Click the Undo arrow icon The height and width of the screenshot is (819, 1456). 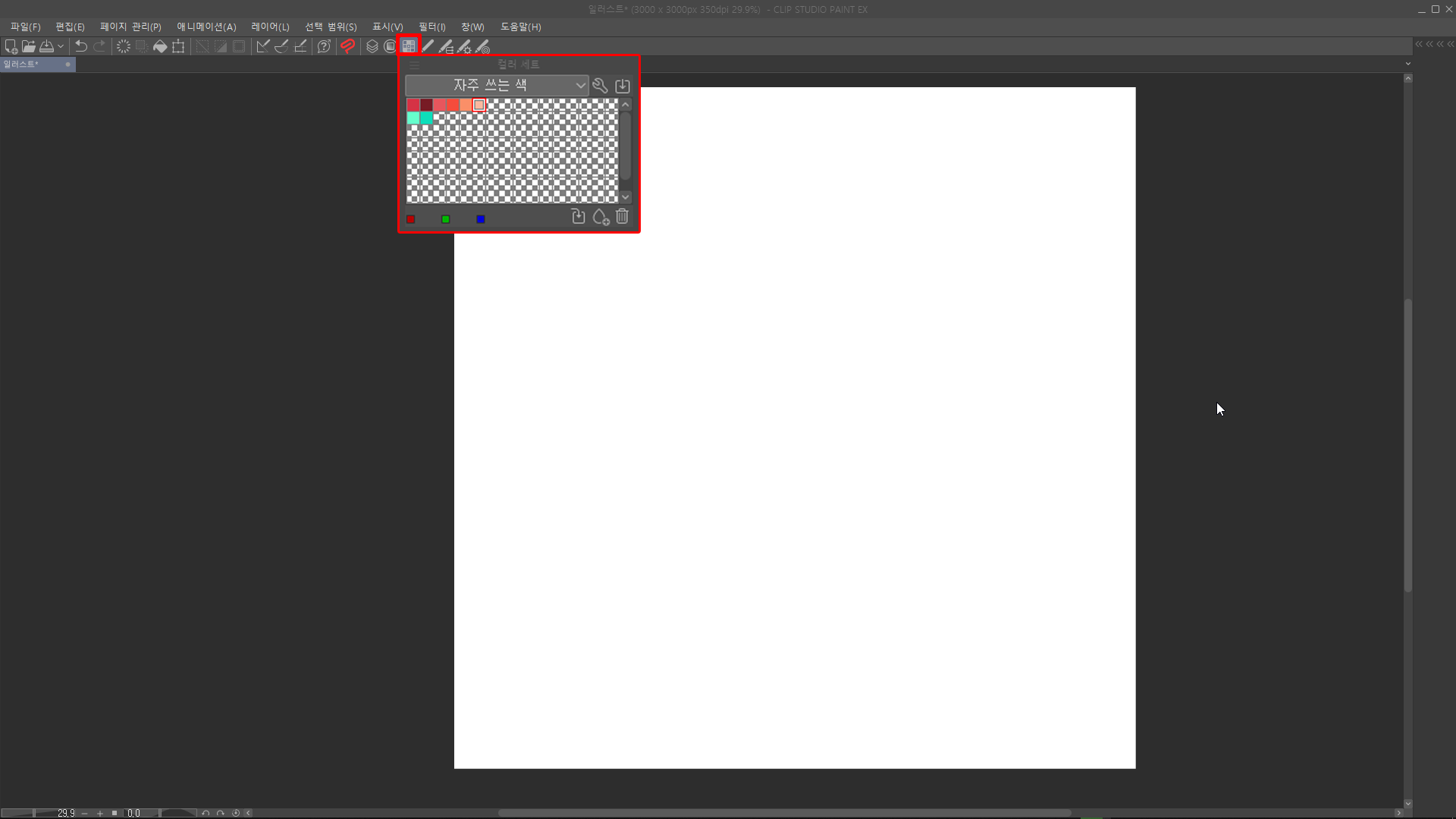coord(80,46)
